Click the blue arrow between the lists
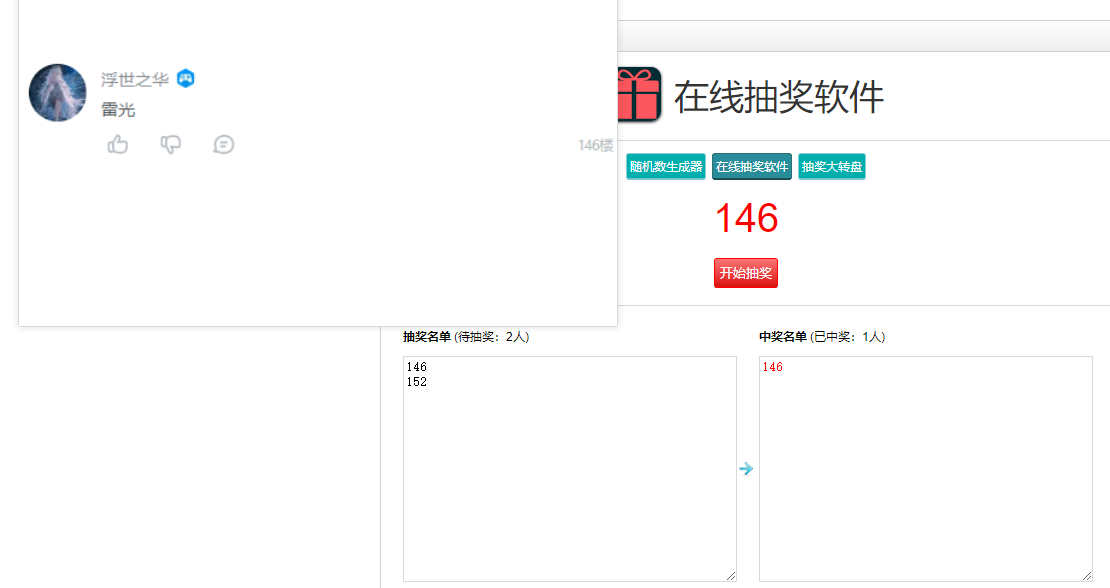The width and height of the screenshot is (1110, 588). (x=746, y=468)
